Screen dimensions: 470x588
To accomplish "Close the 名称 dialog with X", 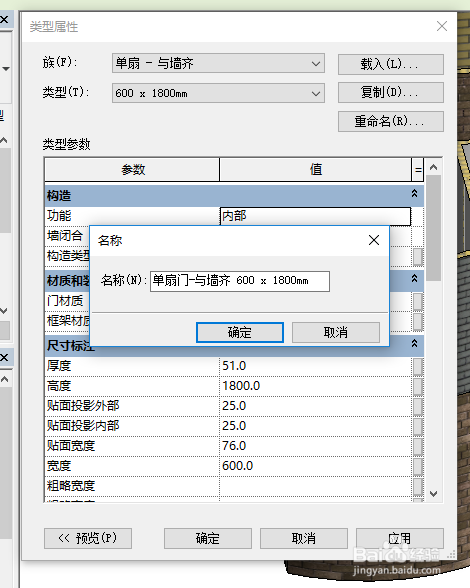I will tap(374, 240).
